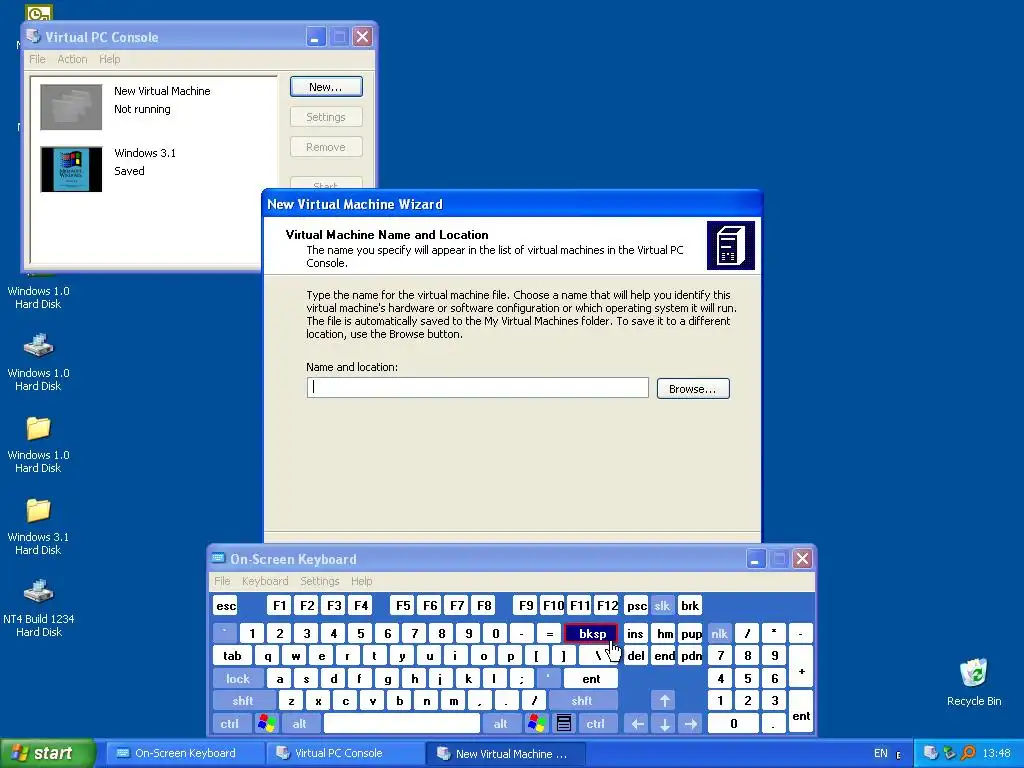Select the New Virtual Machine thumbnail
The height and width of the screenshot is (768, 1024).
coord(71,107)
